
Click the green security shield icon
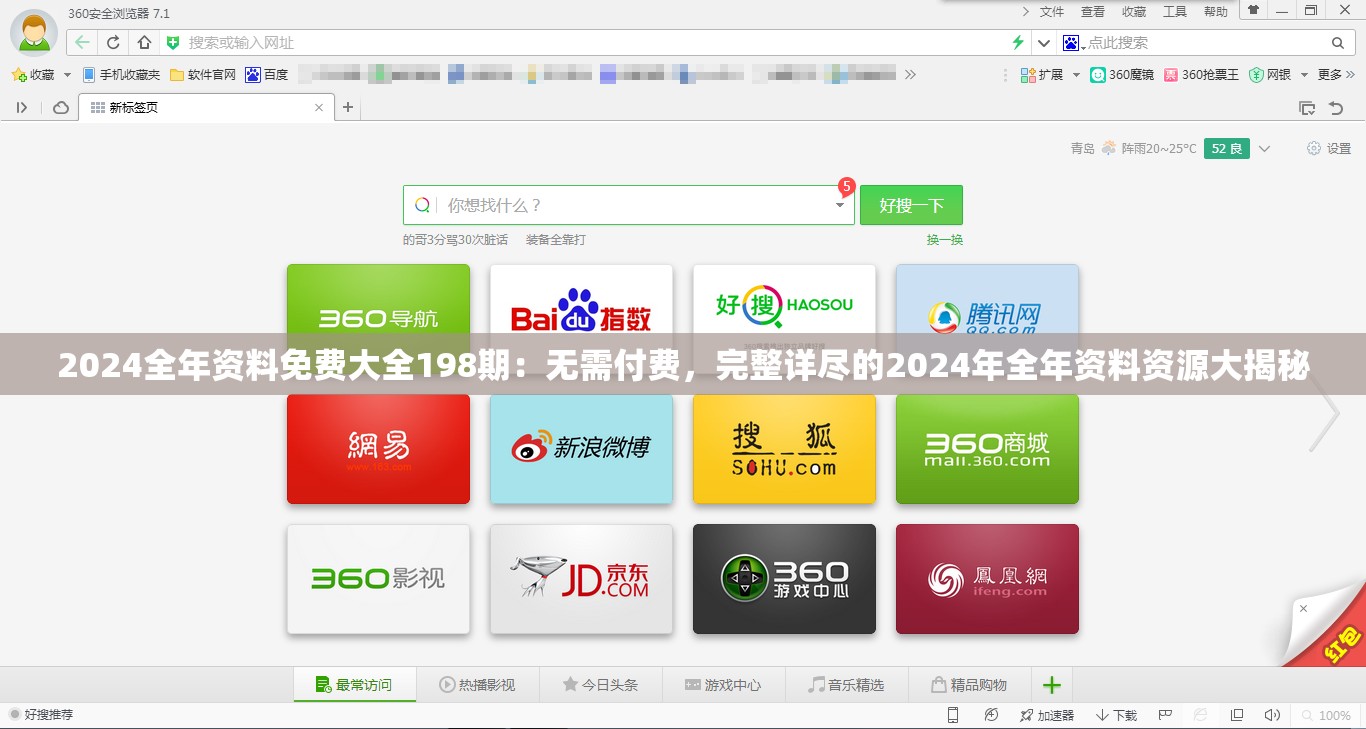(x=173, y=42)
